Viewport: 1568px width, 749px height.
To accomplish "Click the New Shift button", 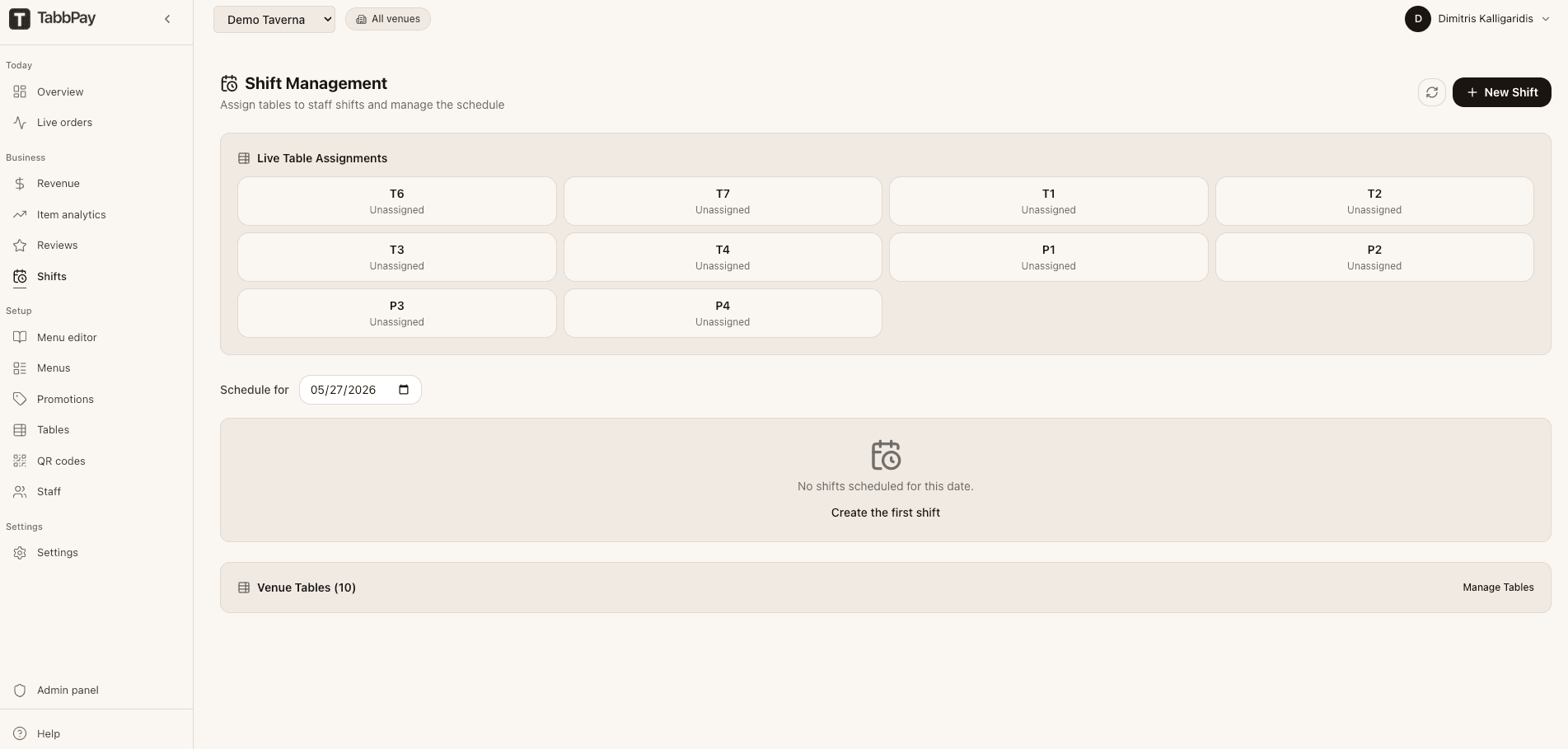I will [1501, 92].
